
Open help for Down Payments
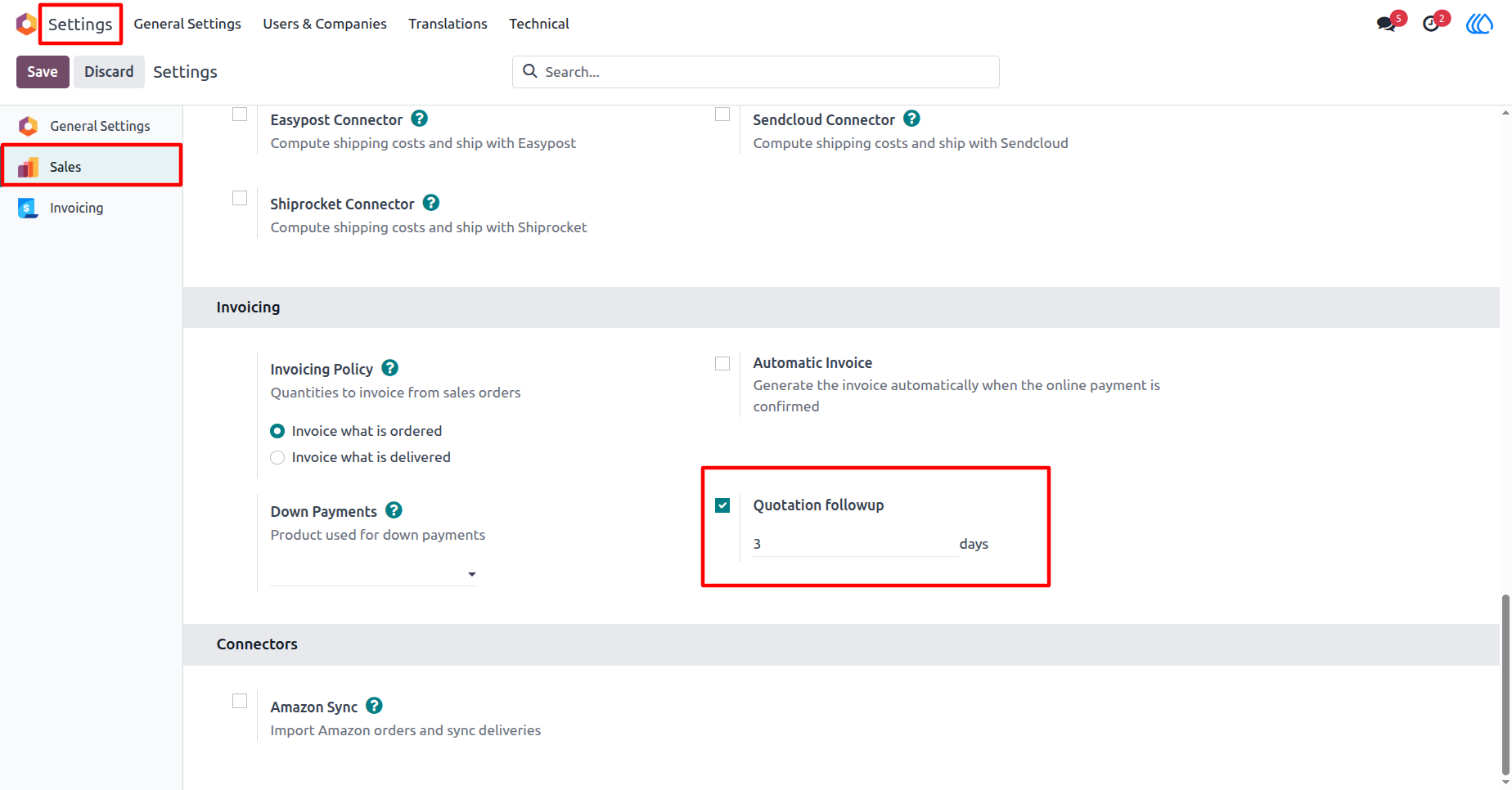(x=394, y=510)
